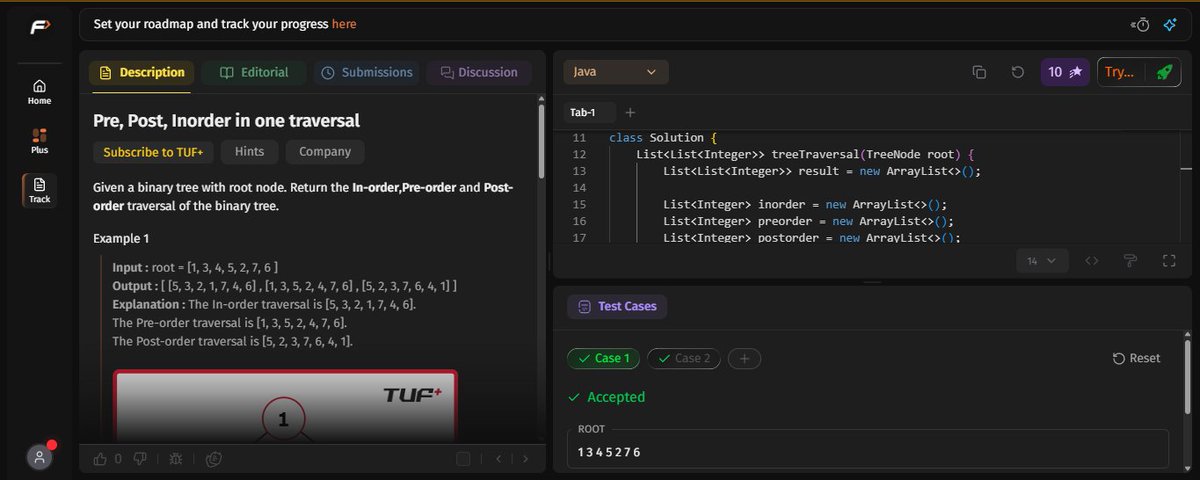Click Subscribe to TUF+ button

(153, 152)
